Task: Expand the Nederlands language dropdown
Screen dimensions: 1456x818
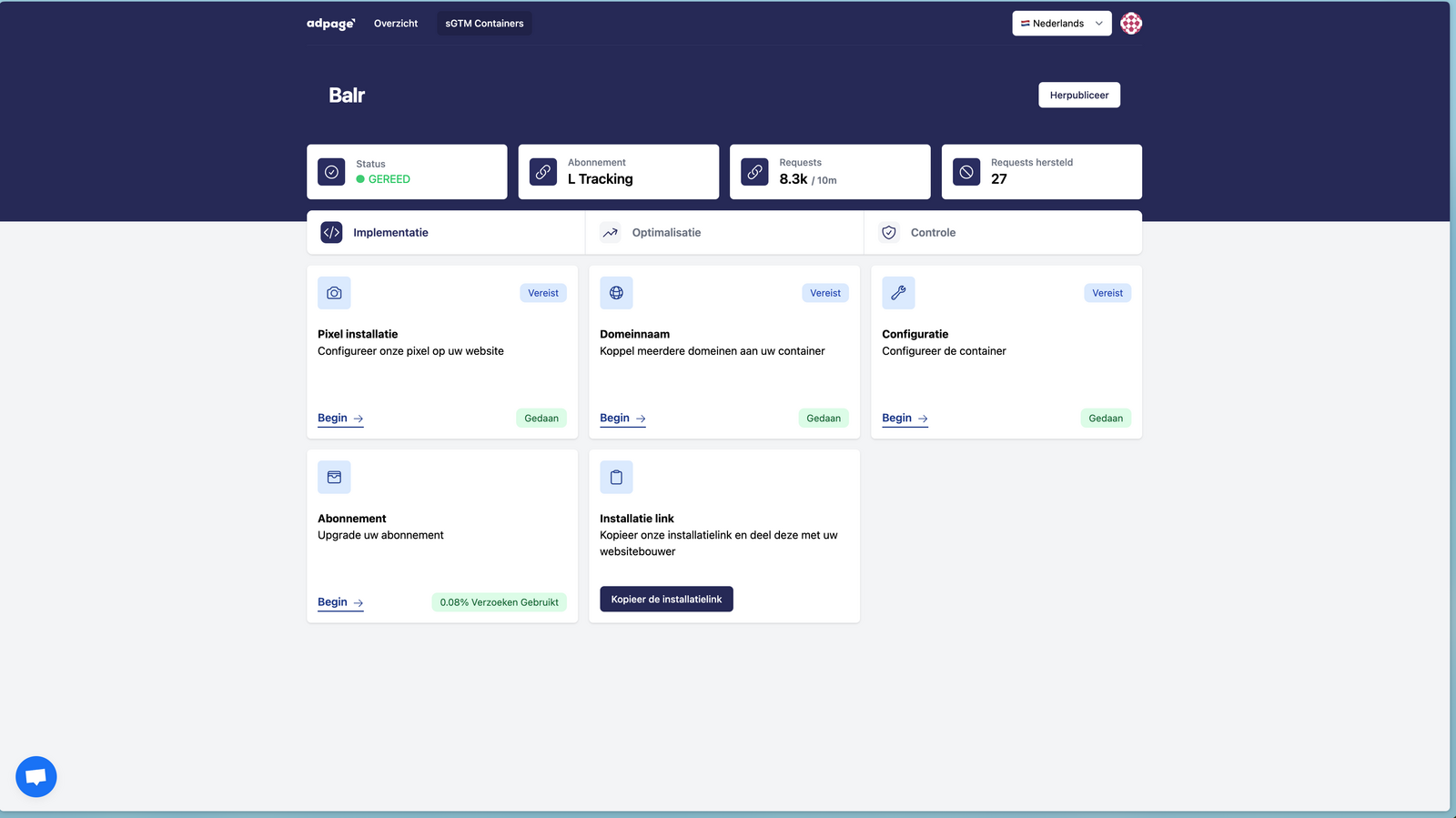Action: coord(1061,24)
